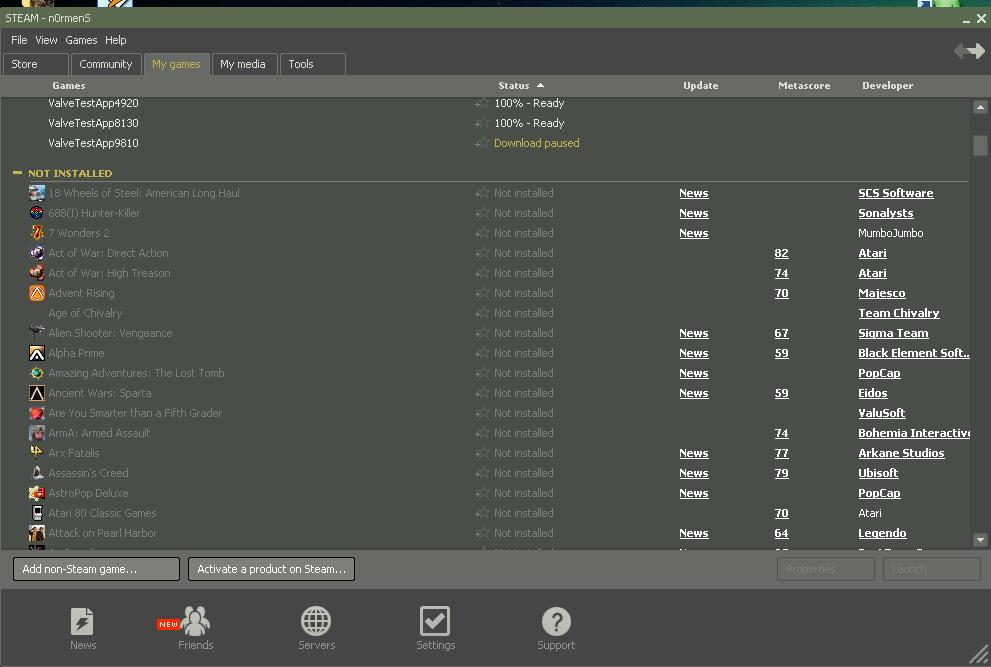
Task: Click the Atari 80 Classic Games icon
Action: [x=37, y=513]
